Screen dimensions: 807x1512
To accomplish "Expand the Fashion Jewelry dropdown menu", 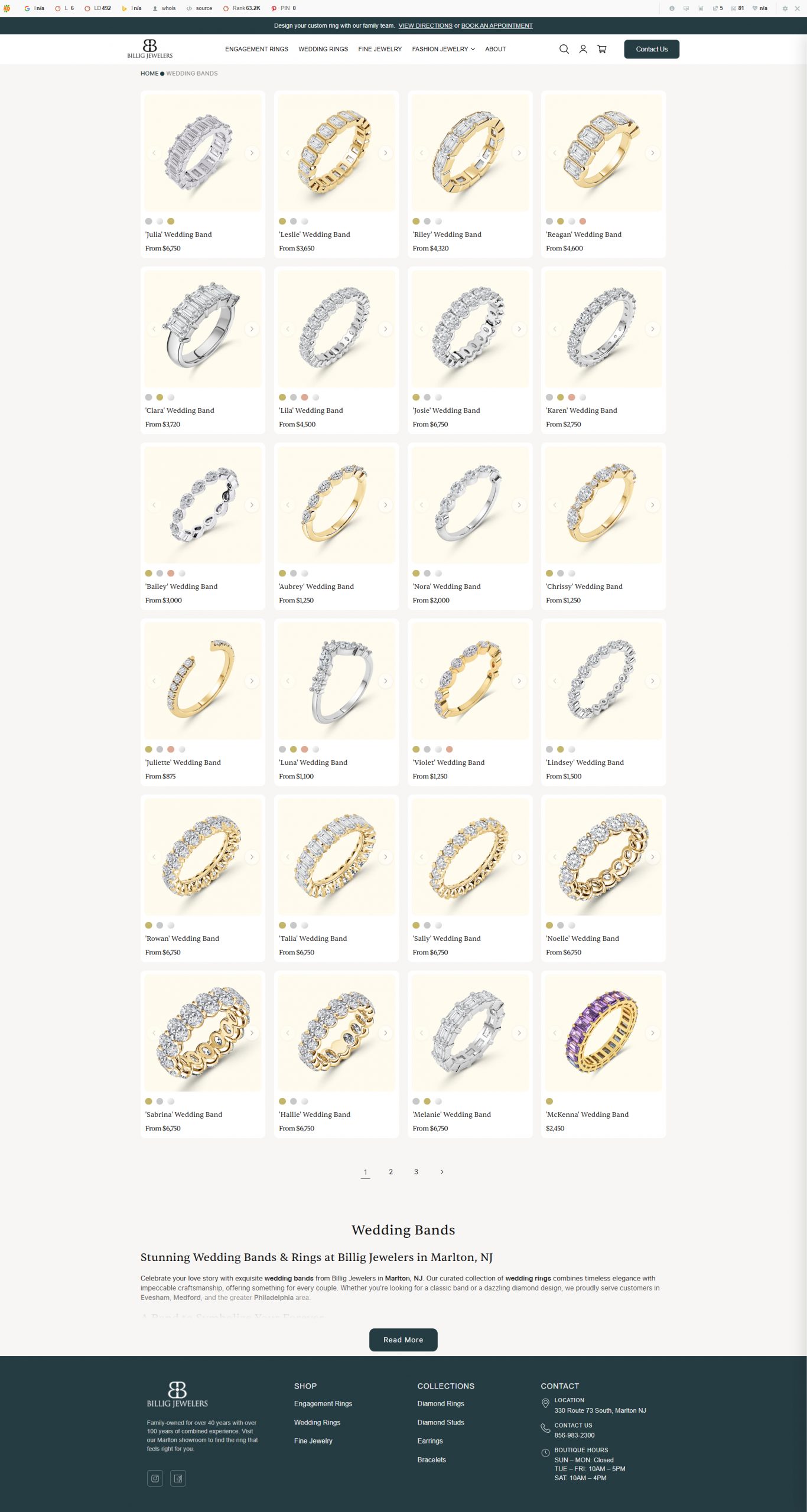I will tap(444, 49).
